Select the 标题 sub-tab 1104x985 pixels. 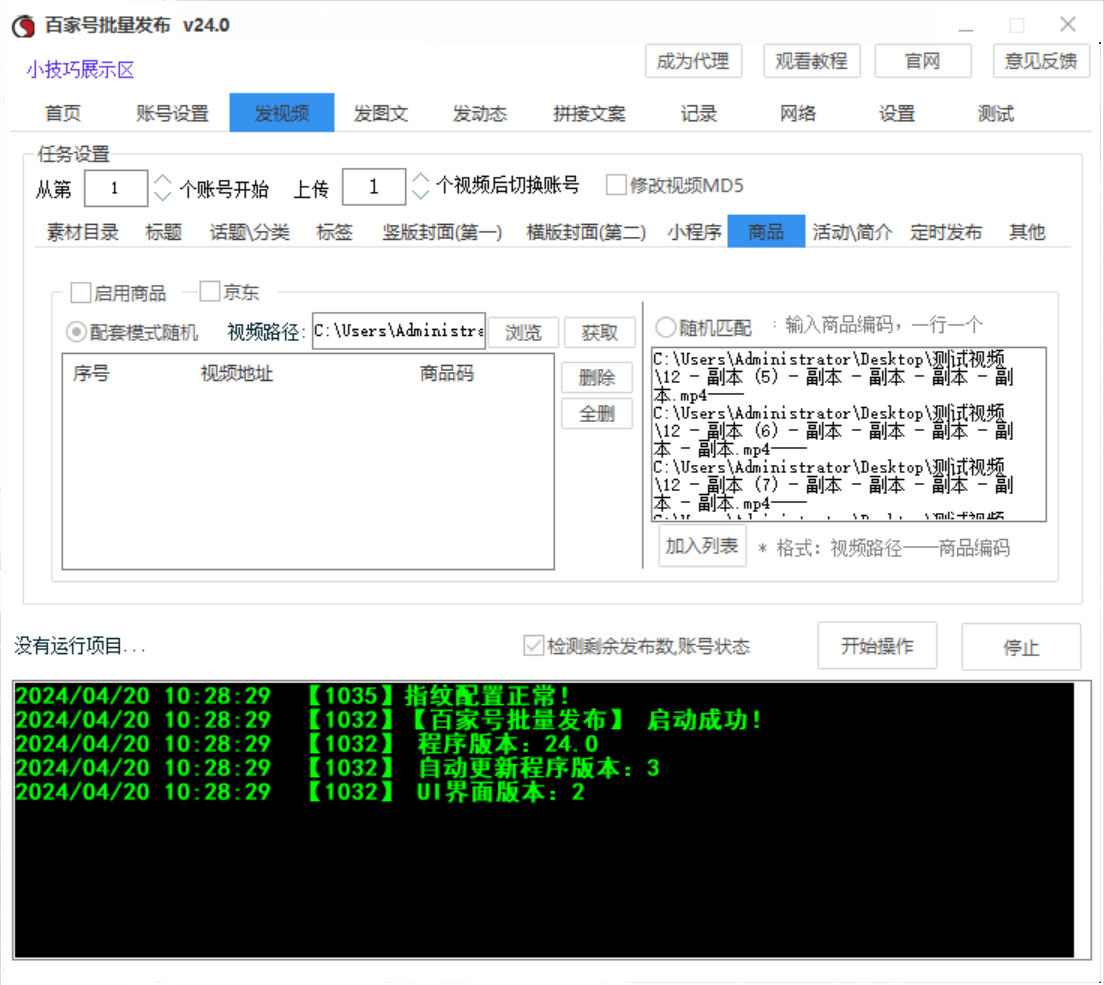(163, 232)
